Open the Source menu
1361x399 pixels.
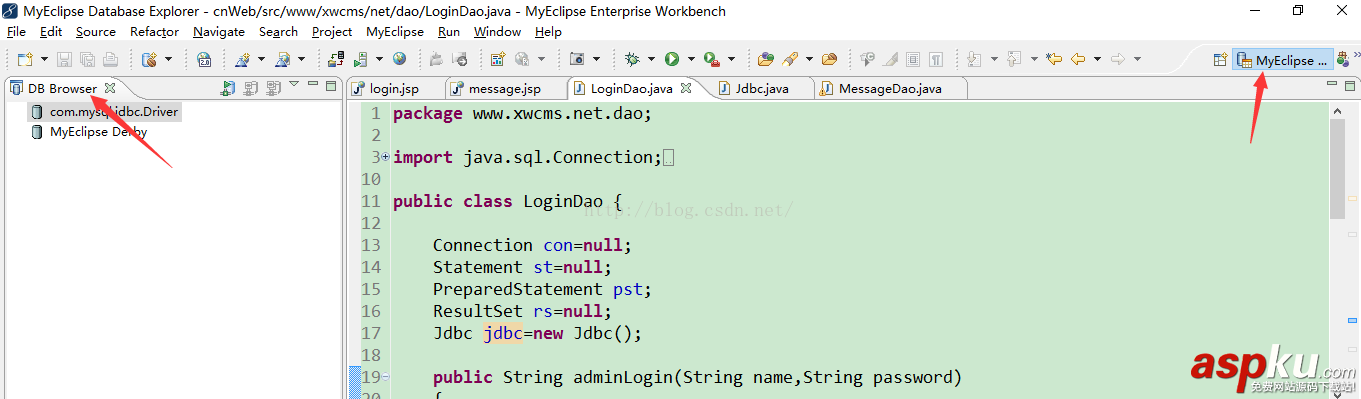pos(96,31)
